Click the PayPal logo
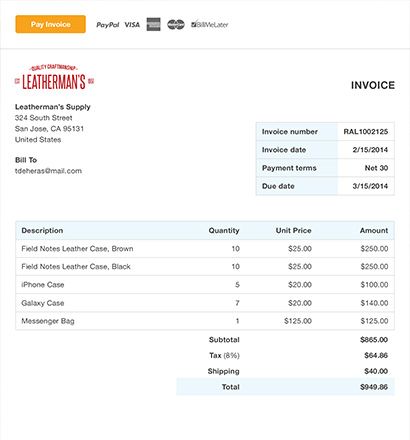Viewport: 410px width, 440px height. point(108,25)
